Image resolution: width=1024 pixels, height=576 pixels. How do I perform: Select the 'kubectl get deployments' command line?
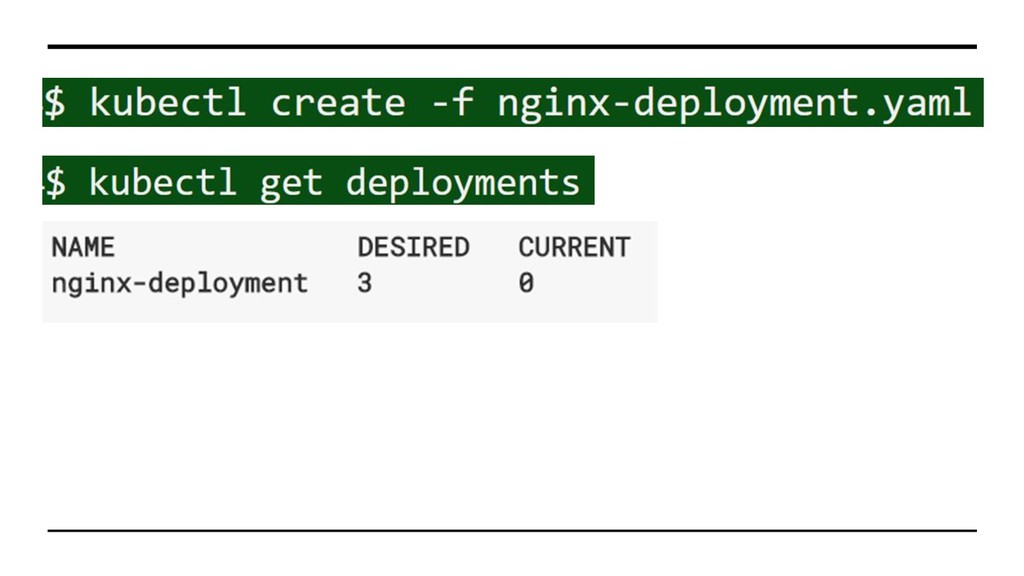click(x=318, y=180)
